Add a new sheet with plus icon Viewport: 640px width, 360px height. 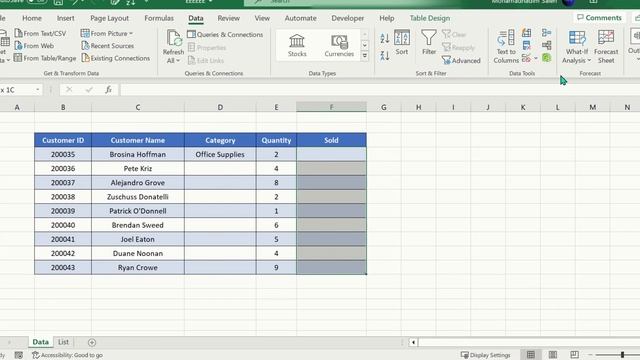coord(92,342)
